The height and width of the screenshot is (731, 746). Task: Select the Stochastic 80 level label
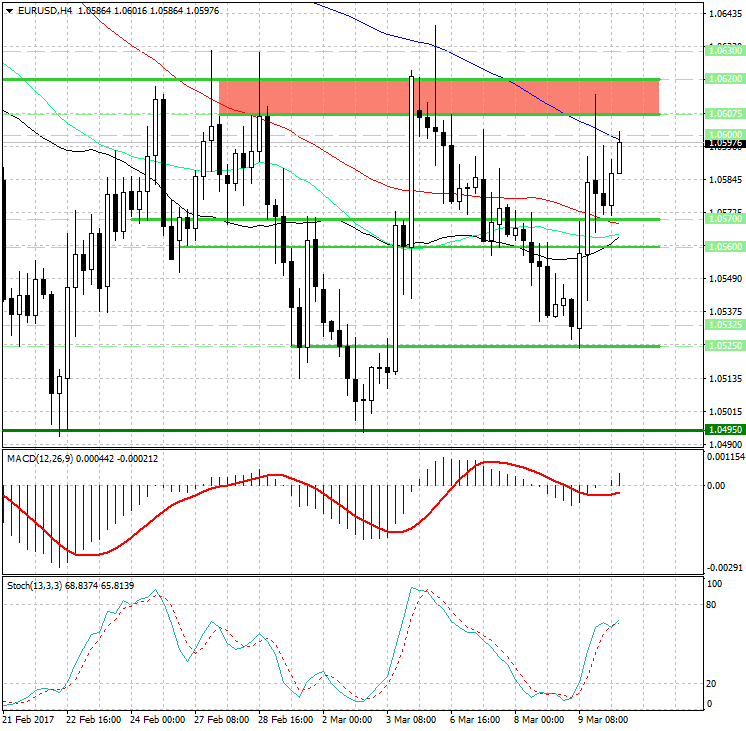click(x=711, y=605)
